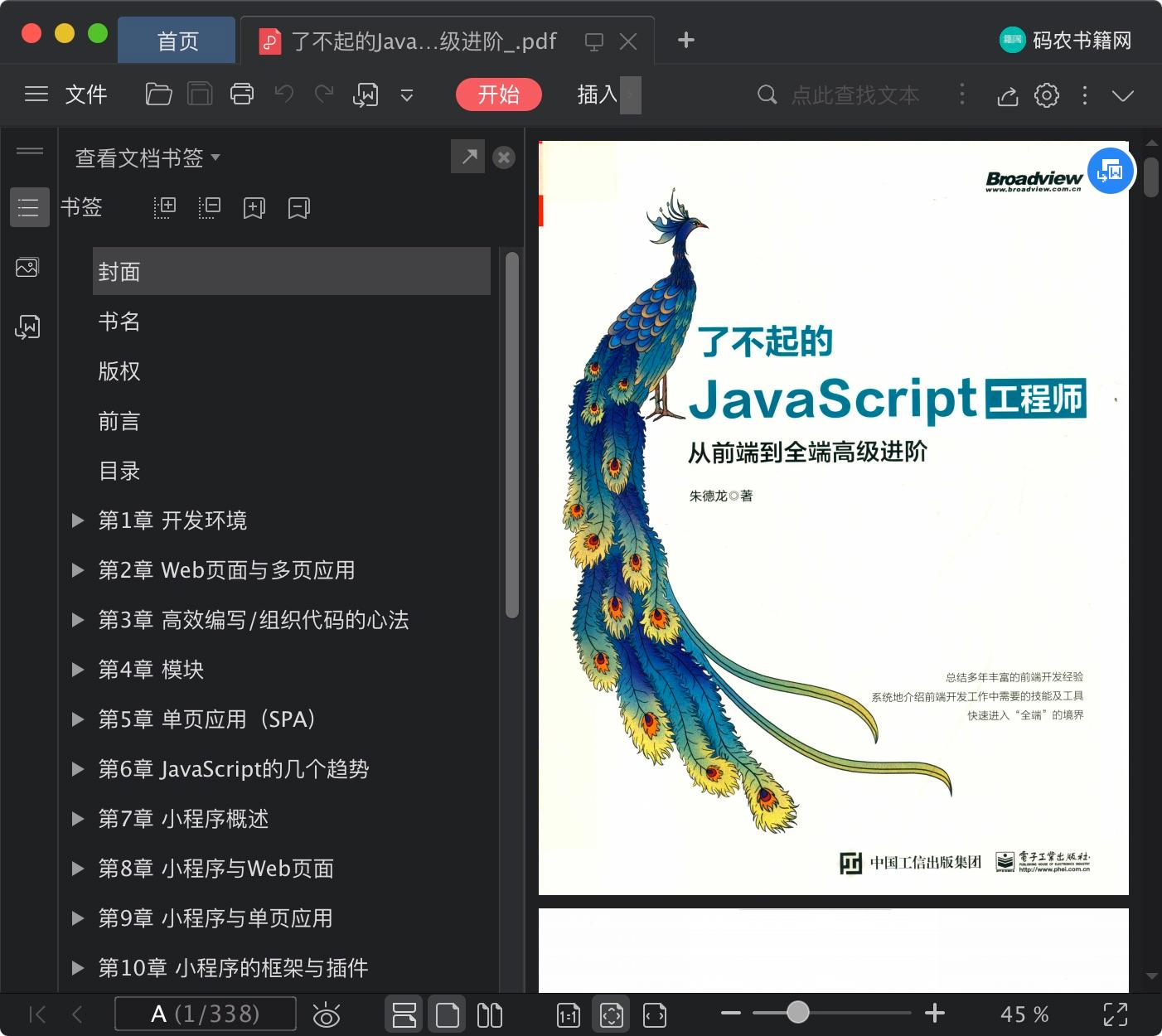The height and width of the screenshot is (1036, 1162).
Task: Expand 第7章 小程序概述 bookmark
Action: 78,819
